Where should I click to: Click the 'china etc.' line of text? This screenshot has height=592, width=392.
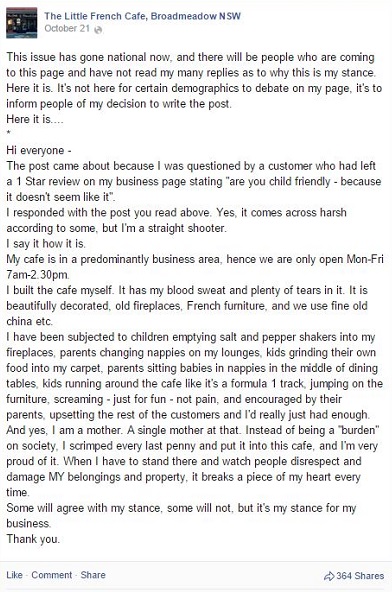click(29, 321)
